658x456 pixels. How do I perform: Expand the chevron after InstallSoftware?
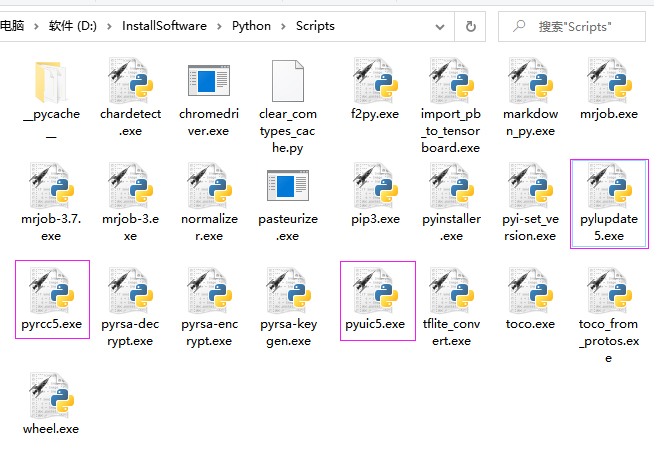point(219,26)
